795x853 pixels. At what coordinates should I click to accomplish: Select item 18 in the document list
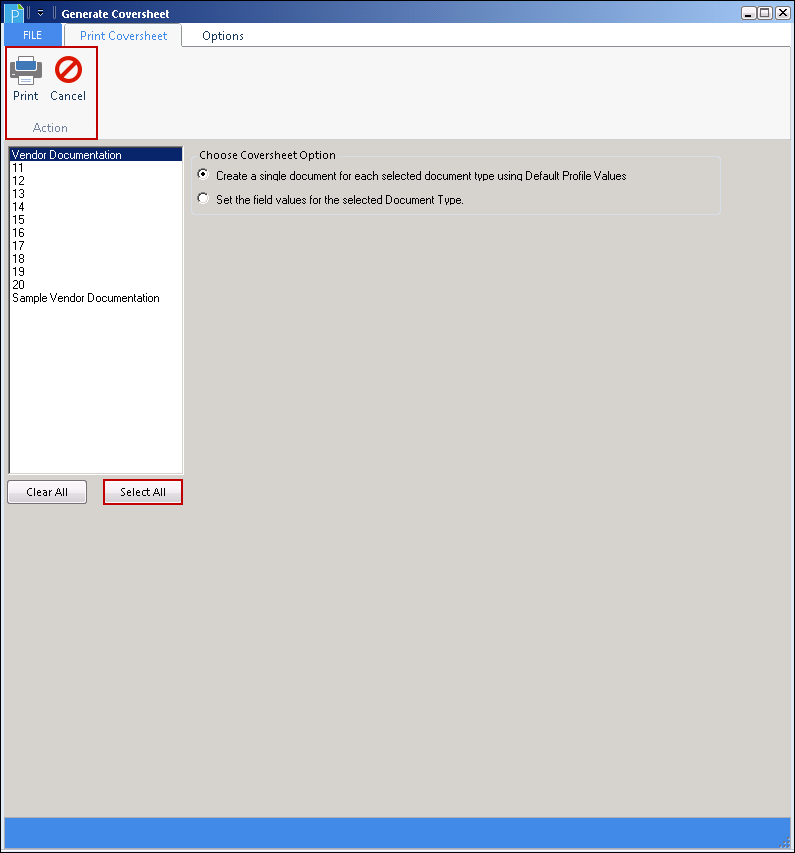pyautogui.click(x=96, y=259)
